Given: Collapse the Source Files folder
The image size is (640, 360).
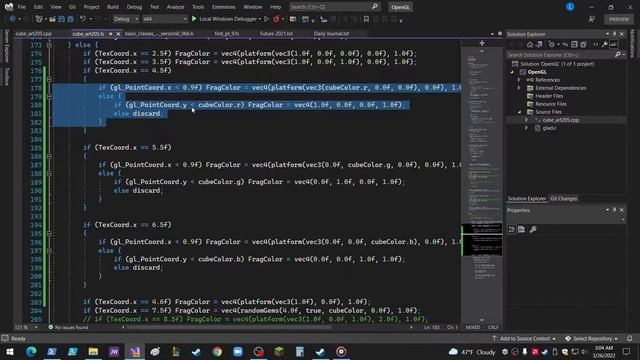Looking at the screenshot, I should 519,112.
